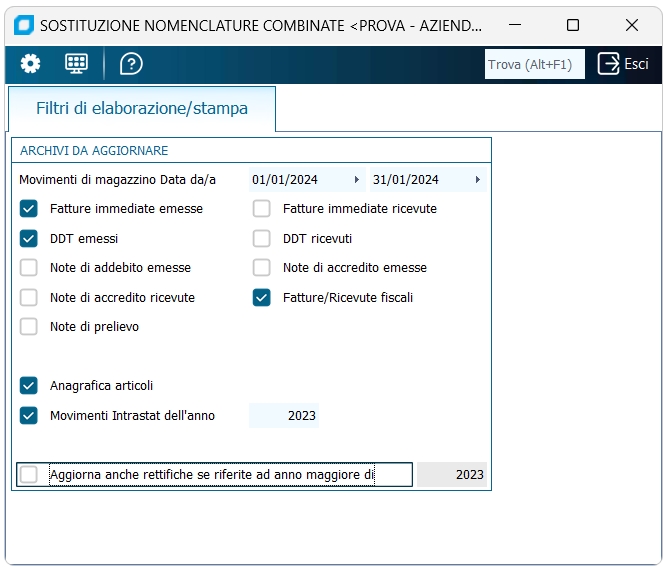Click the application logo in the title bar
This screenshot has width=663, height=567.
coord(24,25)
